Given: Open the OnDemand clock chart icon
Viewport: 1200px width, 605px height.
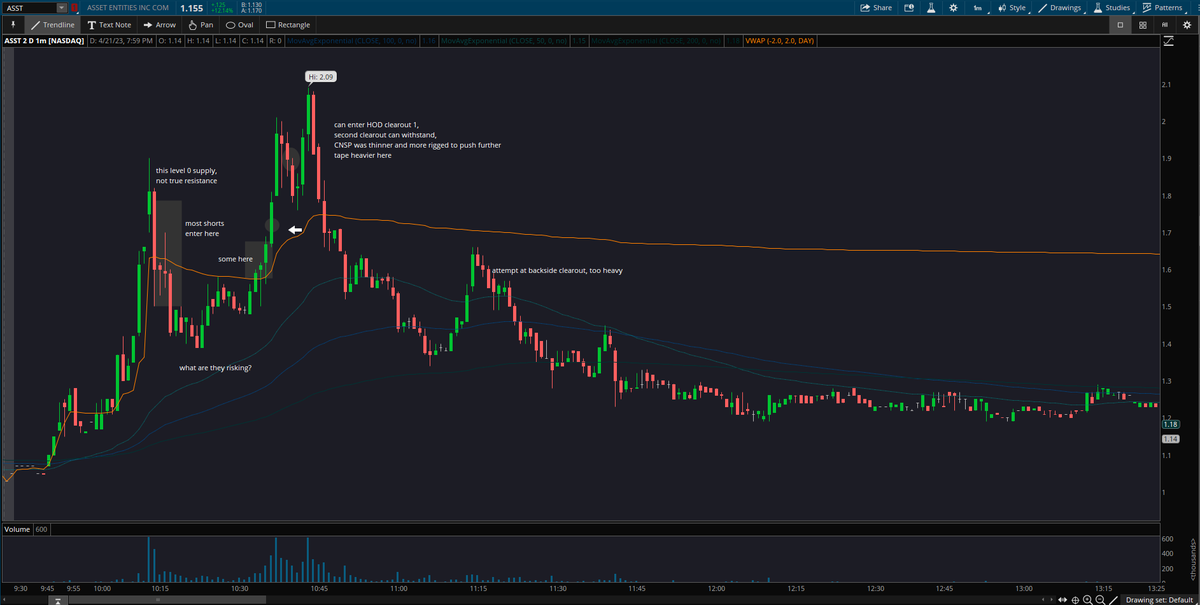Looking at the screenshot, I should (x=909, y=8).
